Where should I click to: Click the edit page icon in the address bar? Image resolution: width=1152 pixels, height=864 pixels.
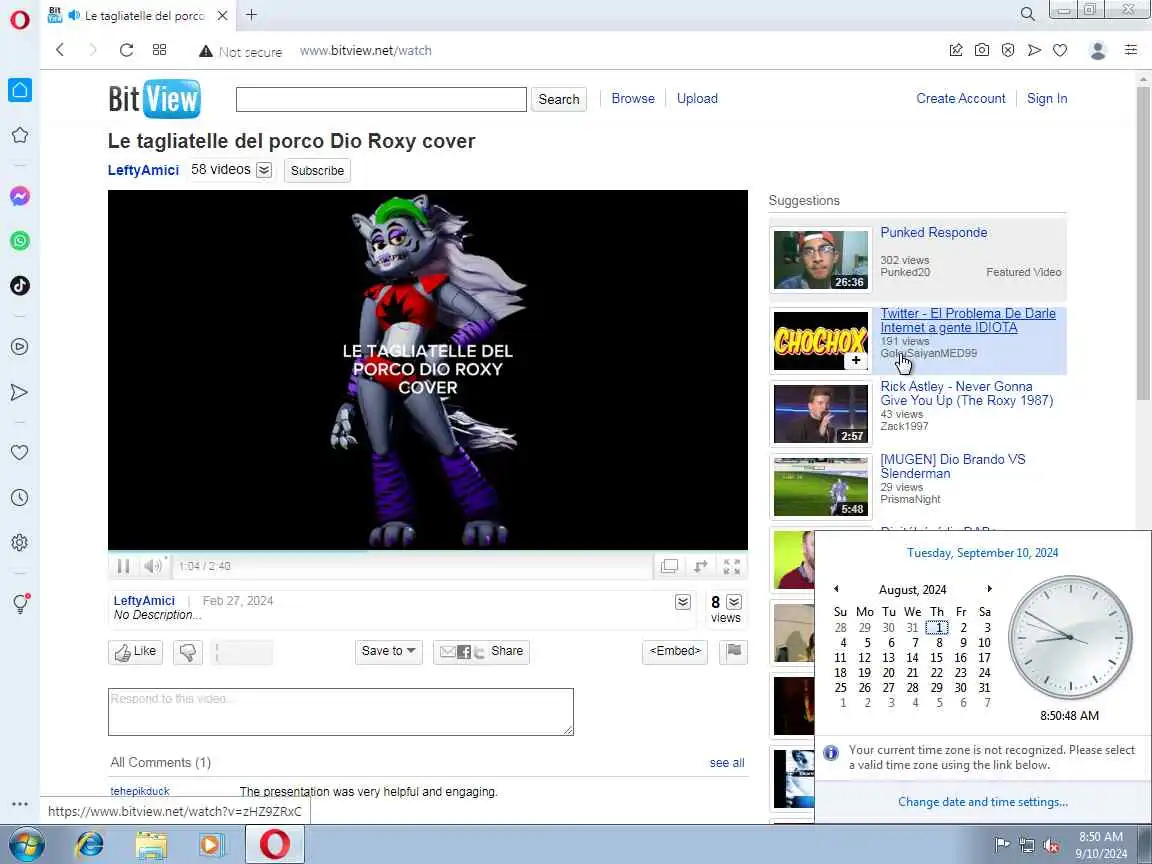coord(956,50)
